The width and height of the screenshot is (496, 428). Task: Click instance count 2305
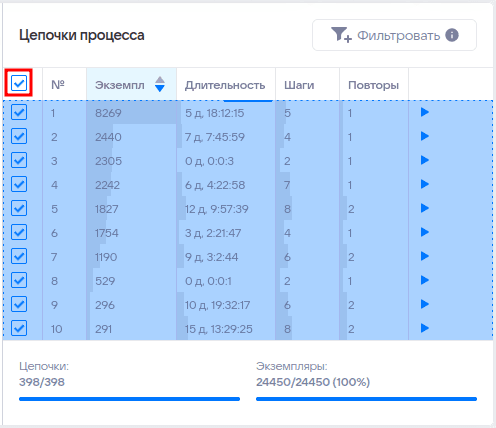point(108,161)
